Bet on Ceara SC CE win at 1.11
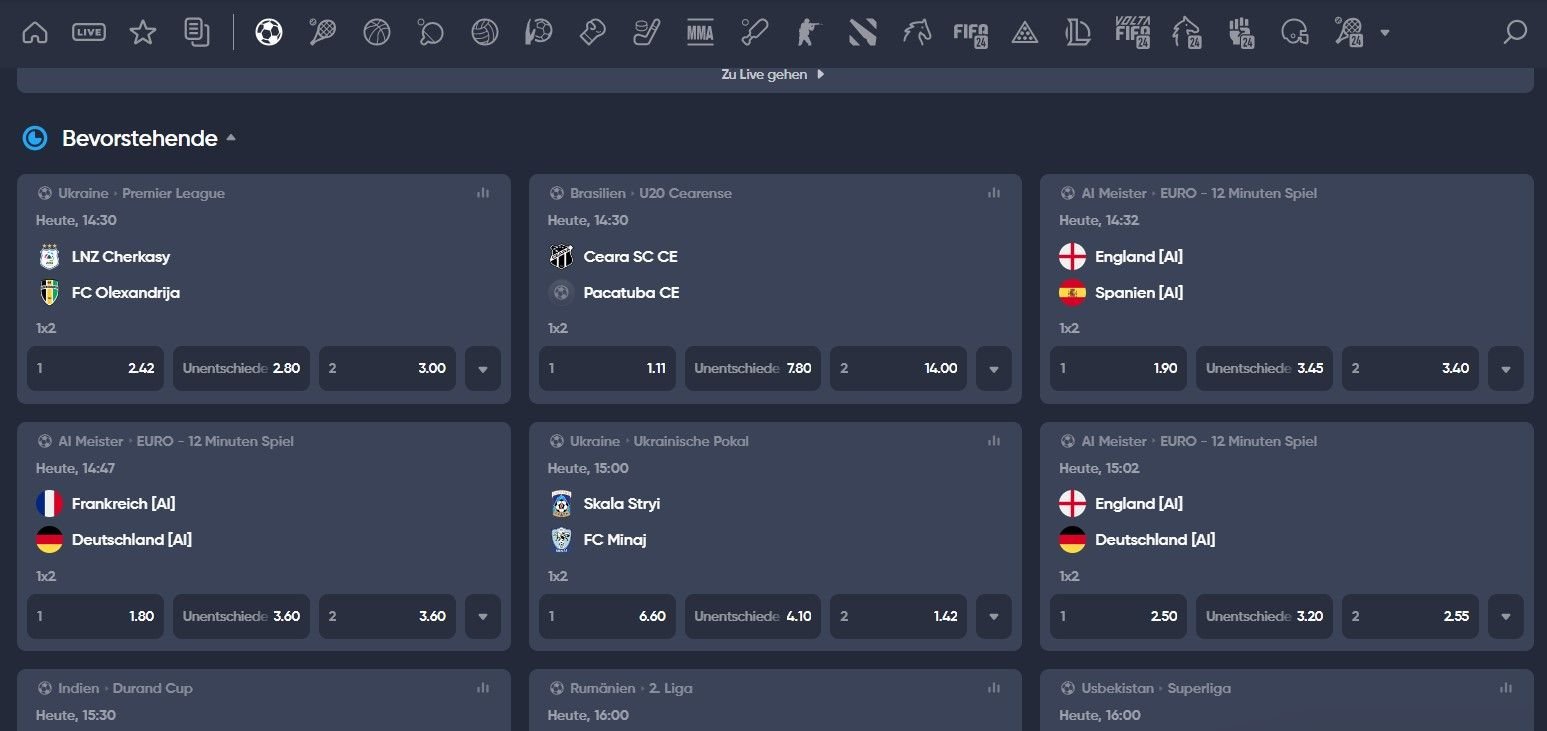Image resolution: width=1547 pixels, height=731 pixels. (x=607, y=368)
